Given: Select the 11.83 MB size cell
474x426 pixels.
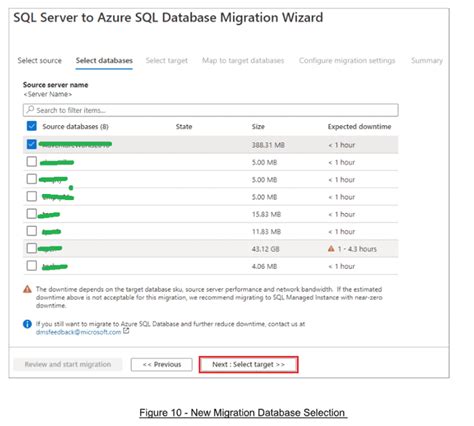Looking at the screenshot, I should [x=266, y=232].
